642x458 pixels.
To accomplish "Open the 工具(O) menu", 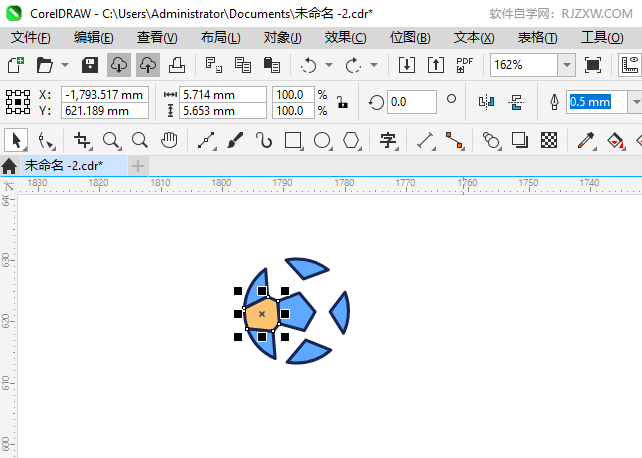I will pos(602,38).
